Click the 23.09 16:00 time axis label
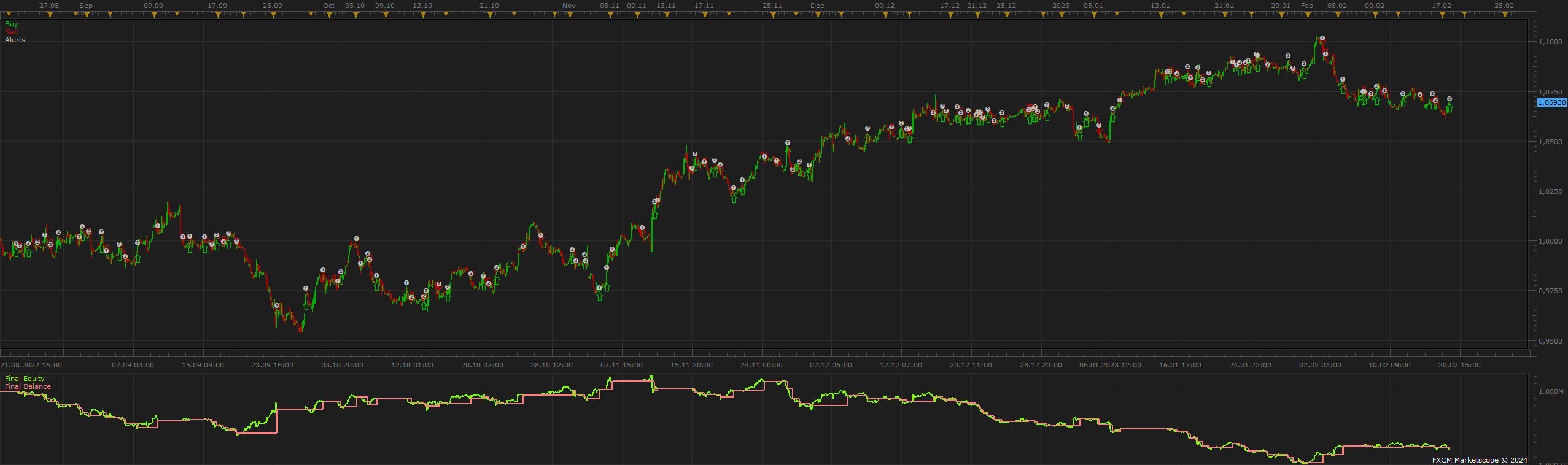This screenshot has width=1568, height=465. [x=273, y=365]
